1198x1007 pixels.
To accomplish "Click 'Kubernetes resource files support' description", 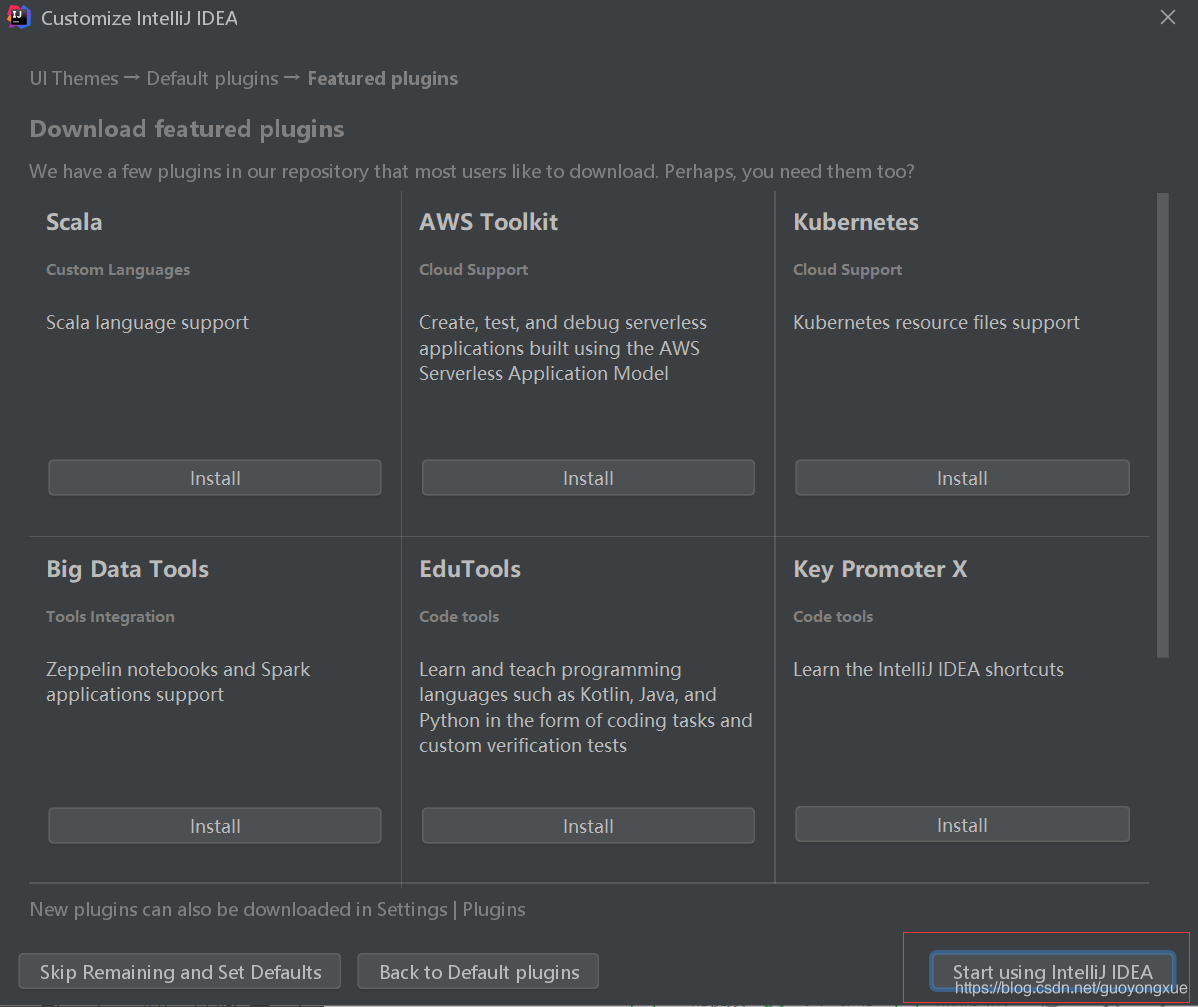I will point(936,322).
